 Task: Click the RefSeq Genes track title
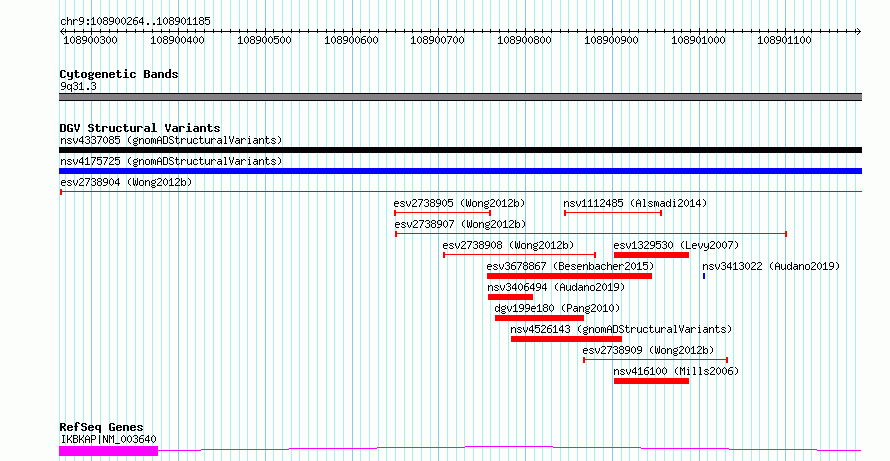pyautogui.click(x=102, y=427)
